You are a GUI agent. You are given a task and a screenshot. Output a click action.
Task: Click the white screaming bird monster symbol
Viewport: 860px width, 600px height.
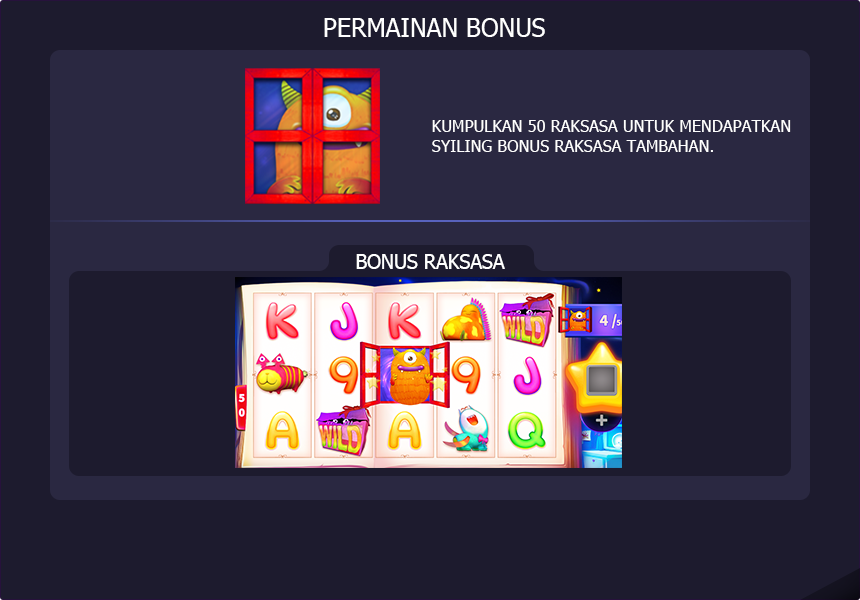466,429
